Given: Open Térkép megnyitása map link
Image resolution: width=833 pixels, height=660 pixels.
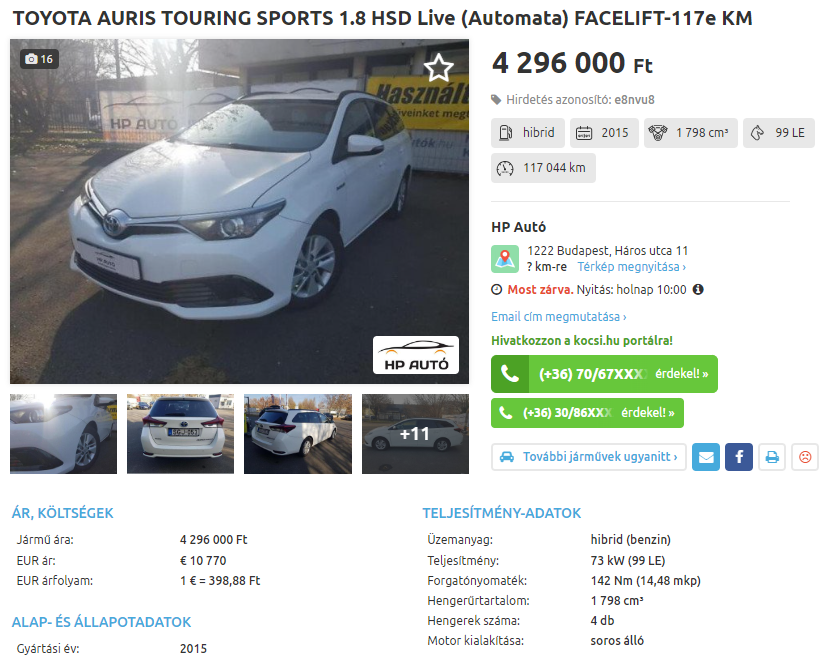Looking at the screenshot, I should pos(632,267).
